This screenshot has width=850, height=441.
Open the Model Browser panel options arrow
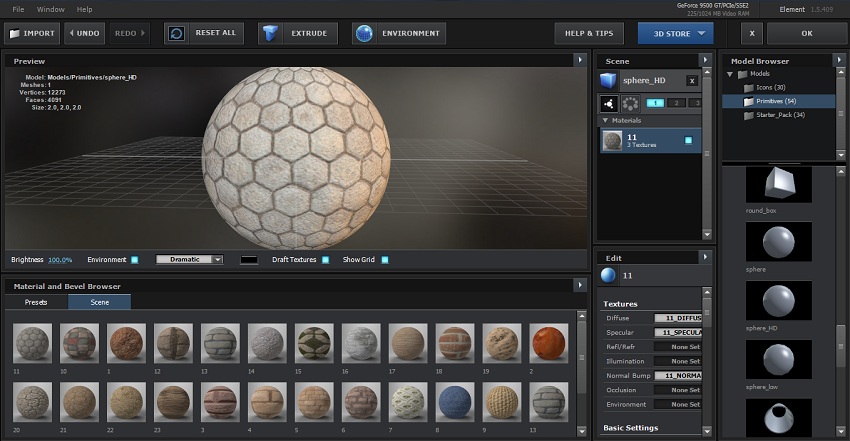tap(839, 60)
